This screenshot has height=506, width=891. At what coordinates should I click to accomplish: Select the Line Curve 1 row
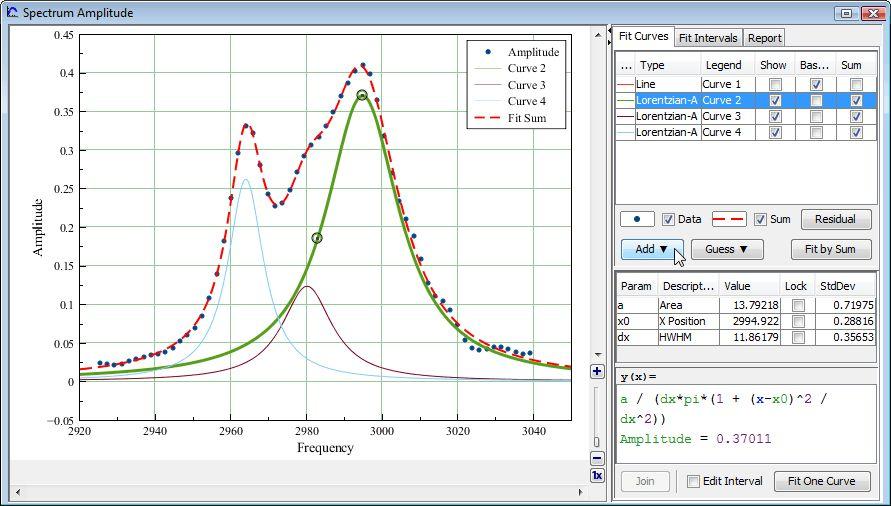tap(746, 84)
